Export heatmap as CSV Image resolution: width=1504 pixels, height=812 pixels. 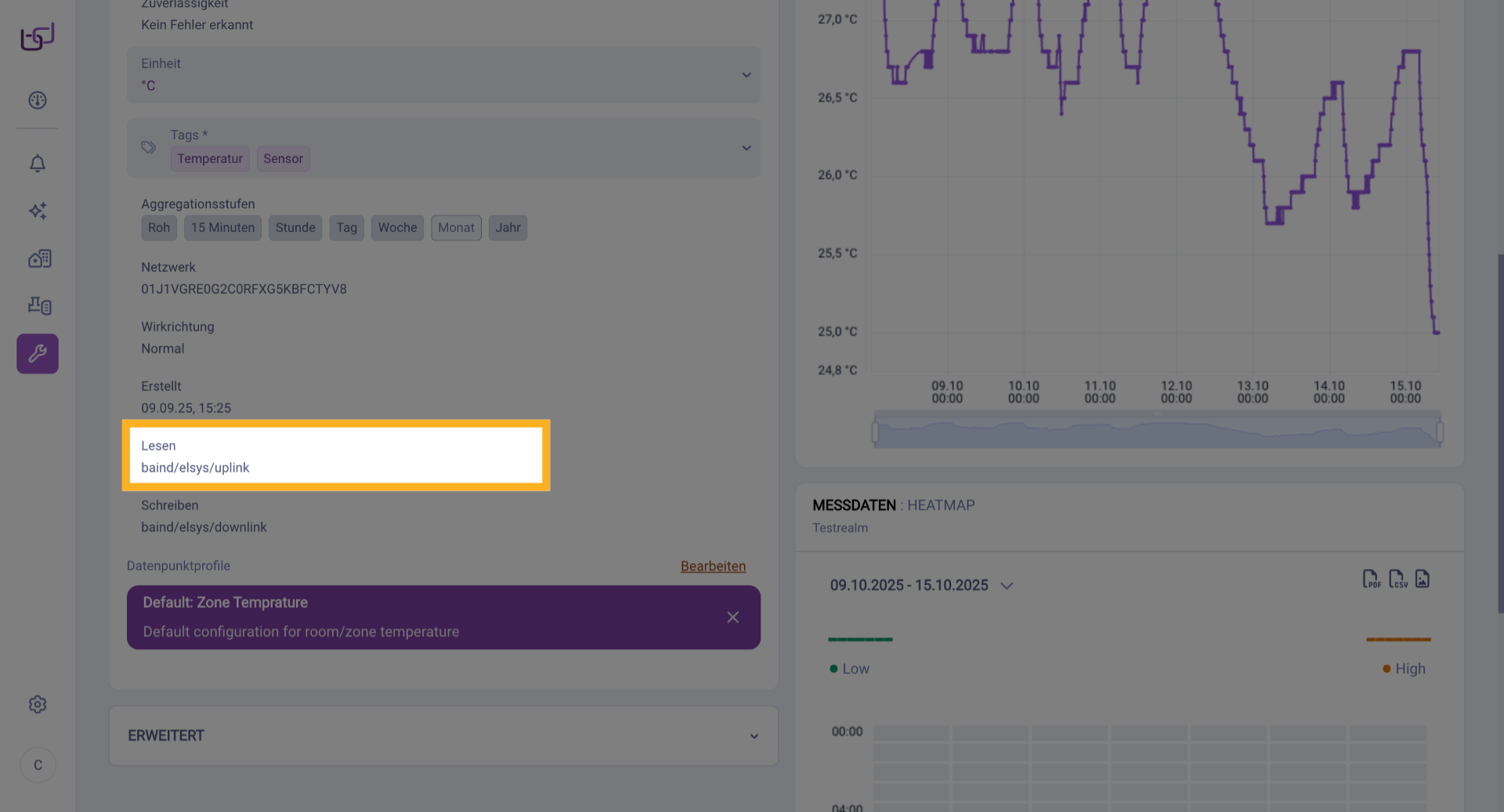pos(1397,579)
